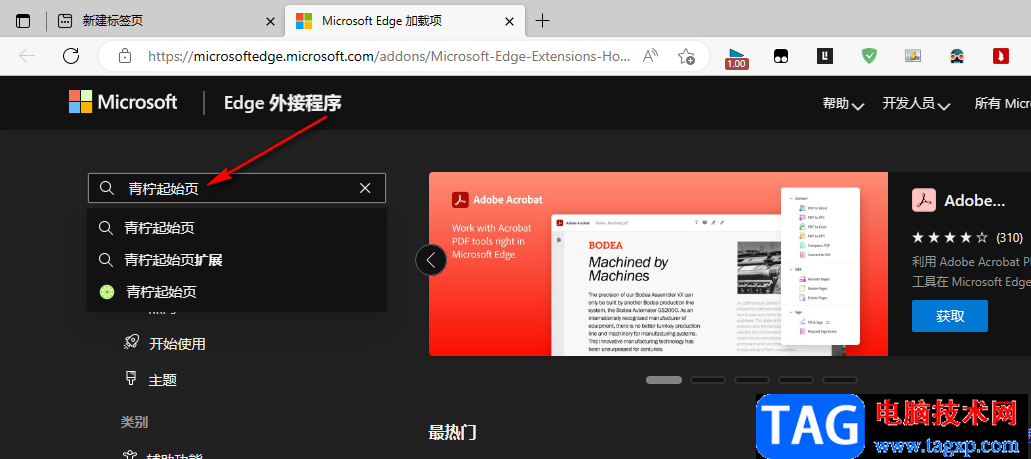The width and height of the screenshot is (1031, 459).
Task: Click the address bar URL
Action: [x=389, y=56]
